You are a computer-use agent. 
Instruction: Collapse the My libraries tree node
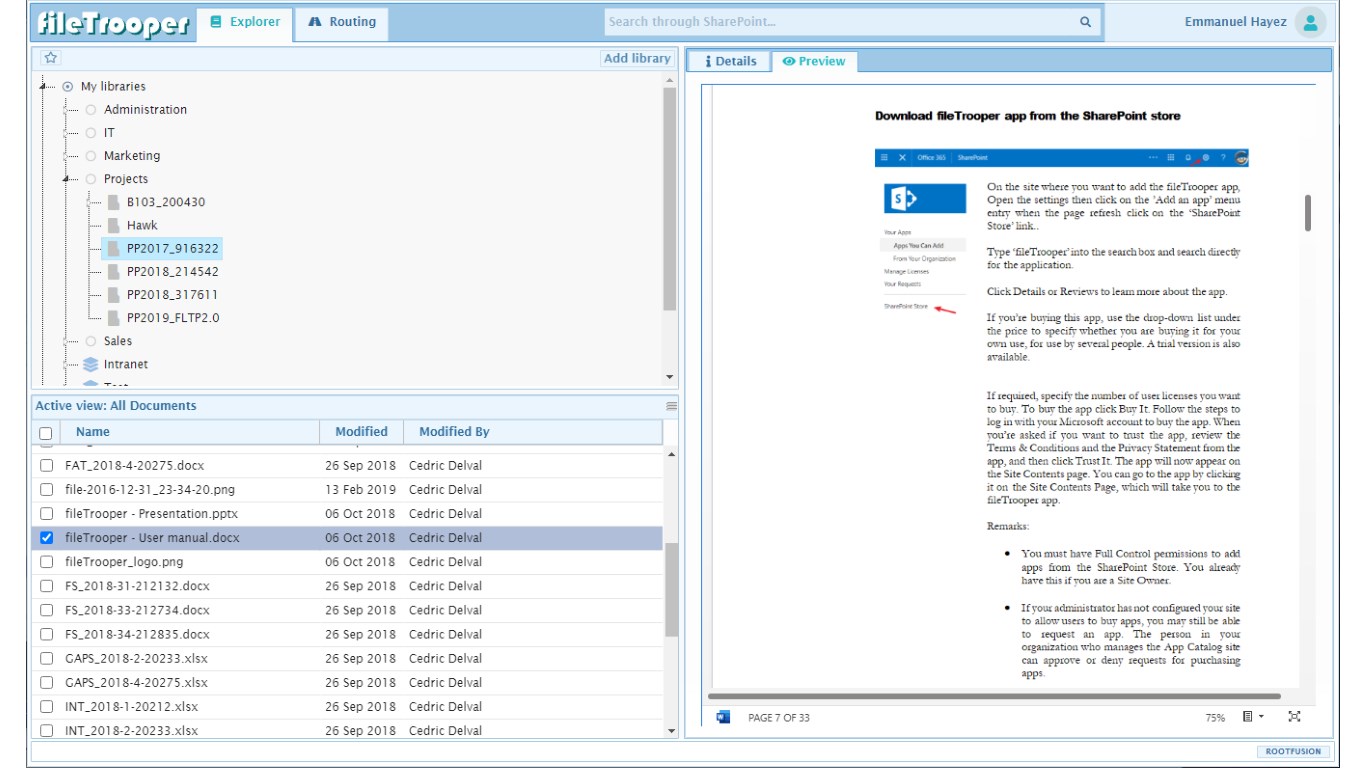pyautogui.click(x=42, y=87)
